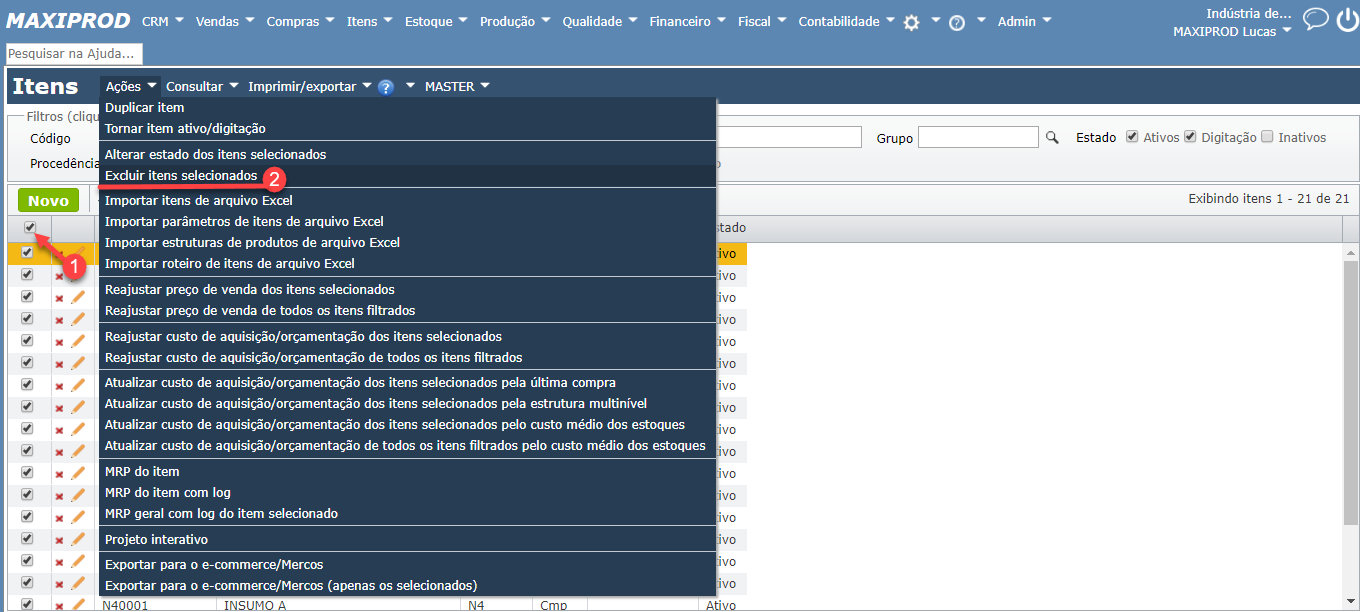1360x612 pixels.
Task: Open the CRM dropdown menu
Action: (163, 21)
